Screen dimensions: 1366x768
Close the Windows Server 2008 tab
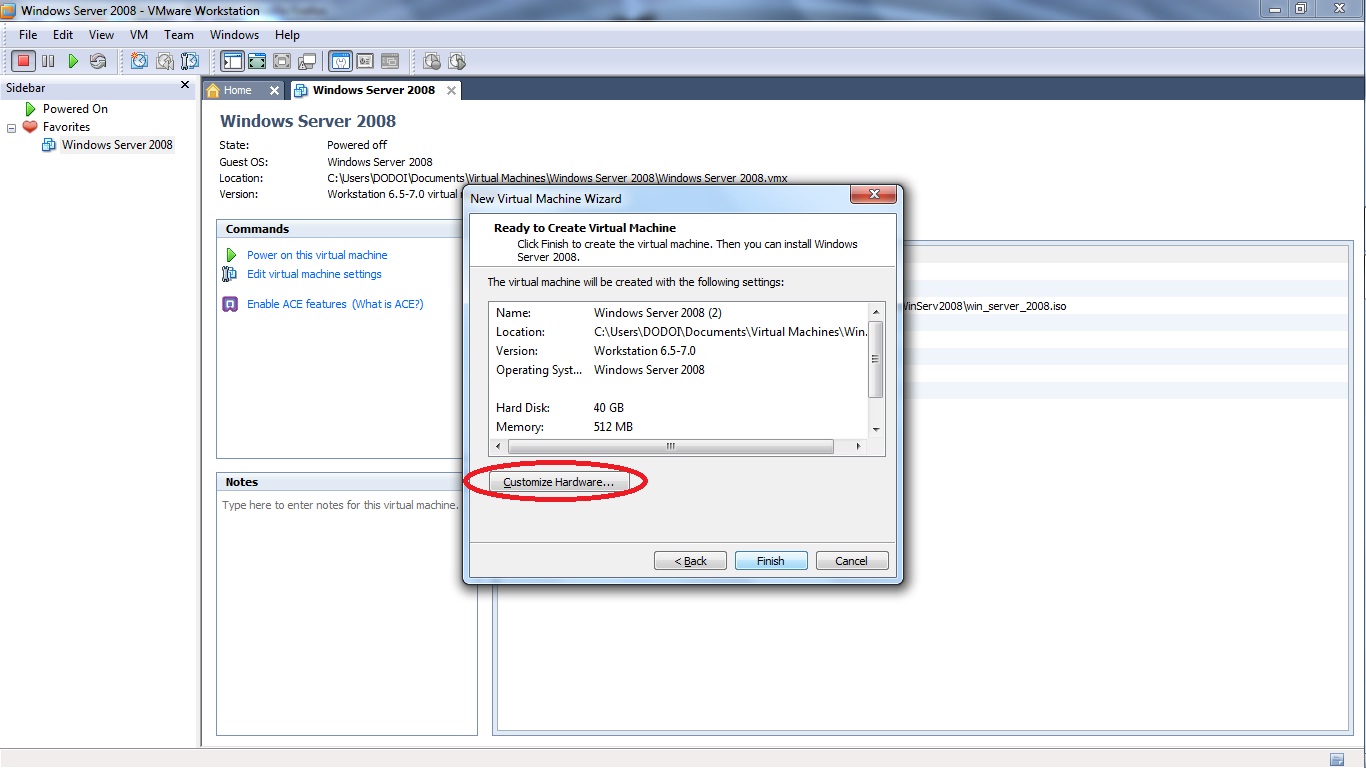[451, 90]
